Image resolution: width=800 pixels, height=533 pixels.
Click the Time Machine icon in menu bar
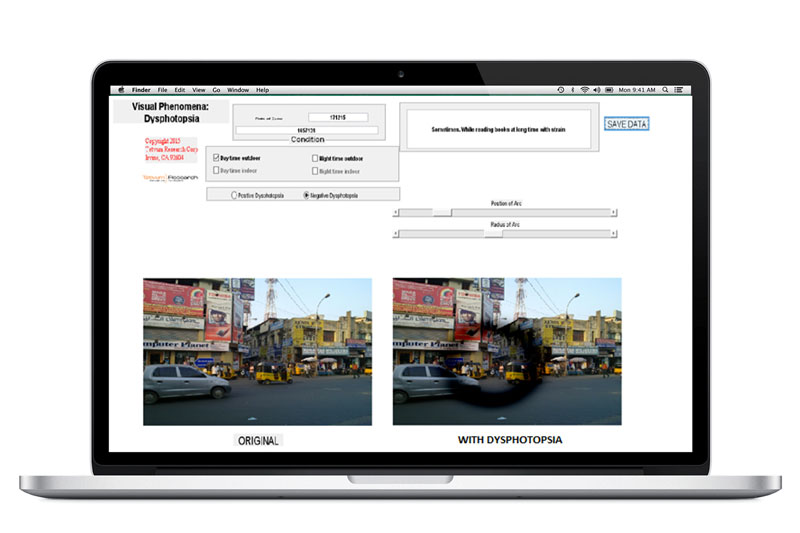[560, 90]
